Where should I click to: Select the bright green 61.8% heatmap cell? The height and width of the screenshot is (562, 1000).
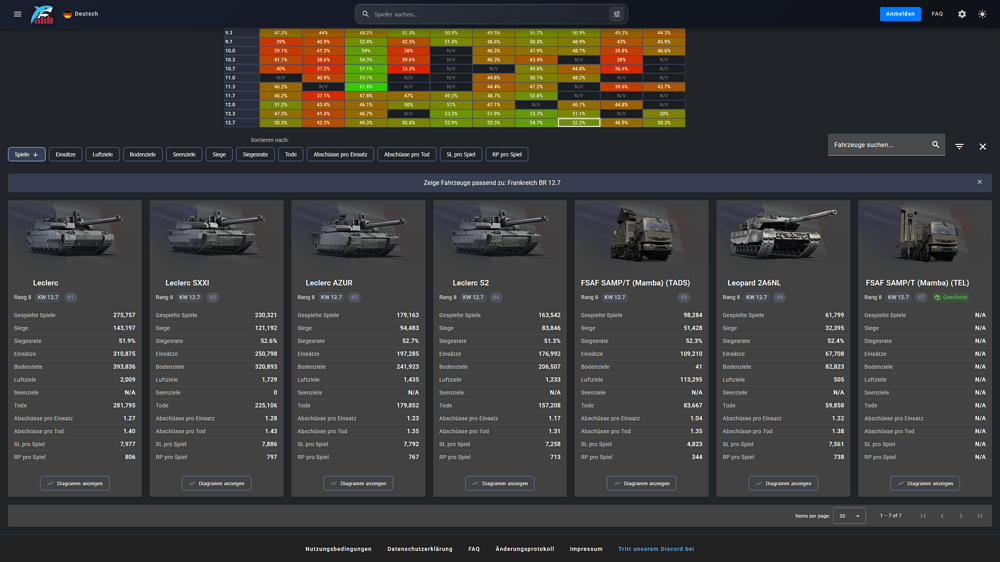365,87
